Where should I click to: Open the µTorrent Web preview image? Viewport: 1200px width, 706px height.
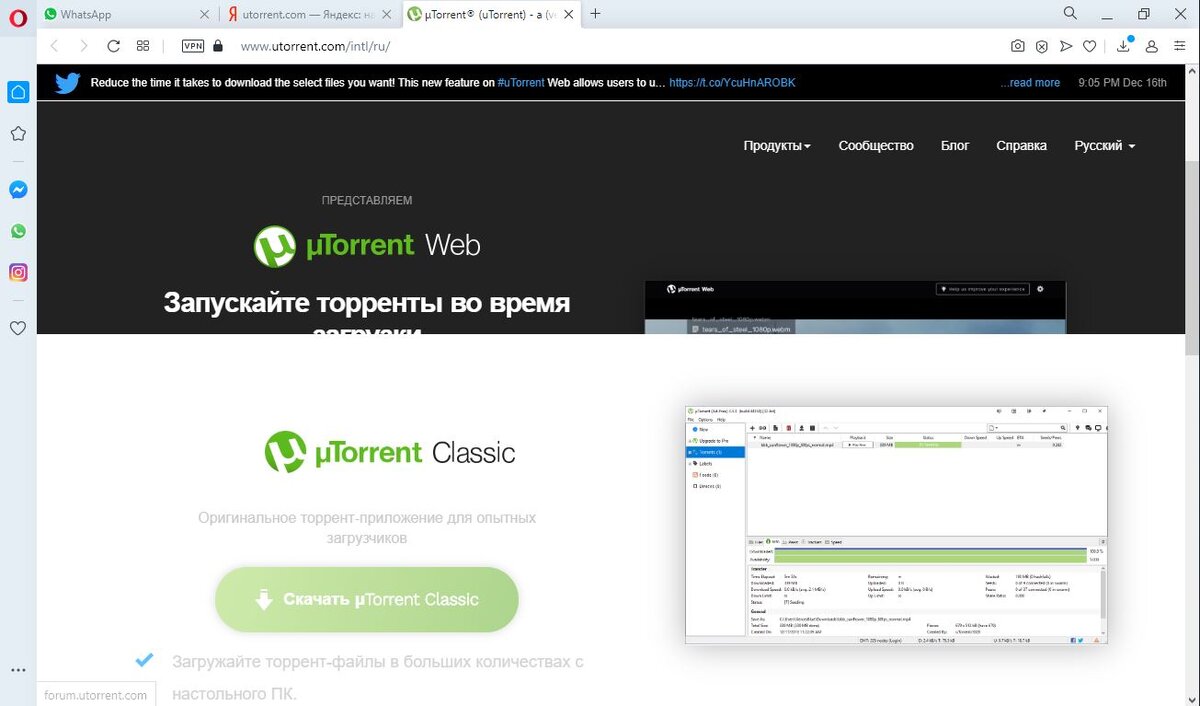855,308
